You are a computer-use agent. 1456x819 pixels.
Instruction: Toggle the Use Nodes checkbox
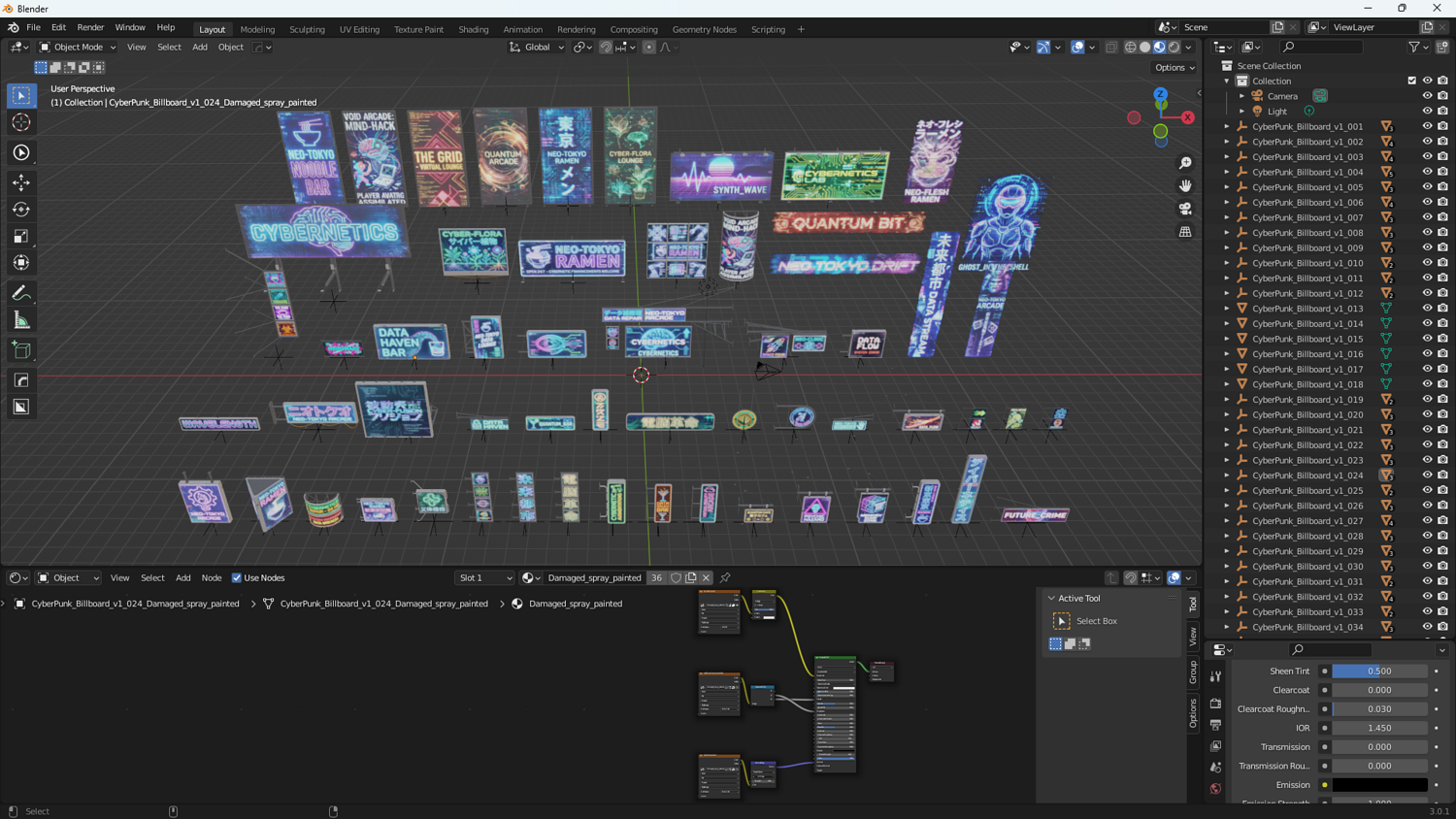[x=237, y=578]
